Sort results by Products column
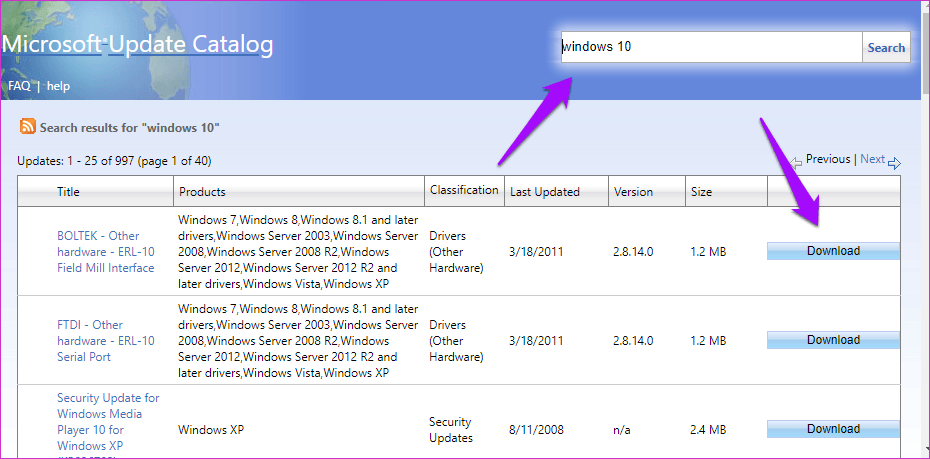Viewport: 930px width, 459px height. [x=202, y=192]
